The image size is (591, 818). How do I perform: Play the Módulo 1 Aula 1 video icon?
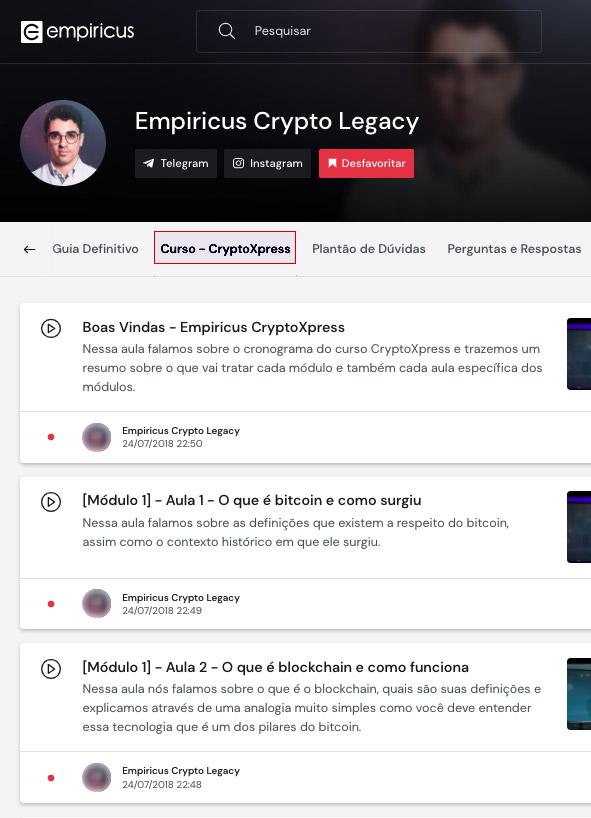pos(51,501)
